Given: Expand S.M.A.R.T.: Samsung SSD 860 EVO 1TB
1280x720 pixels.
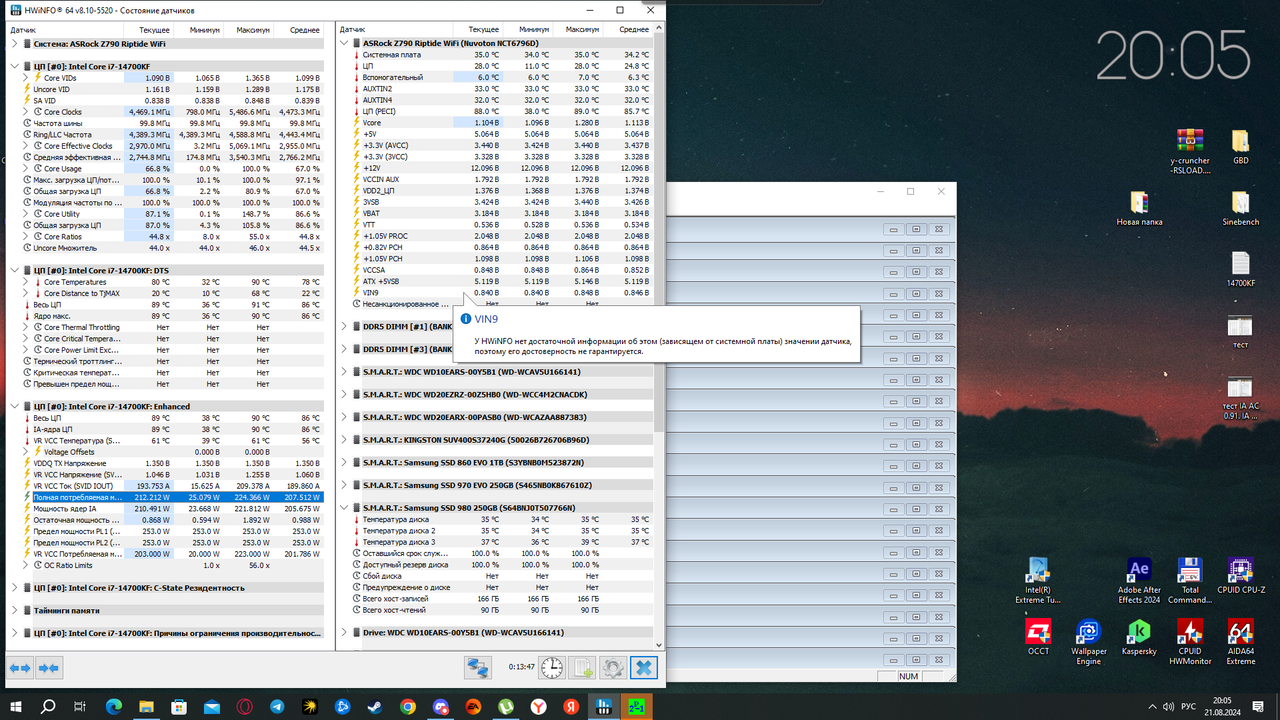Looking at the screenshot, I should pyautogui.click(x=344, y=462).
